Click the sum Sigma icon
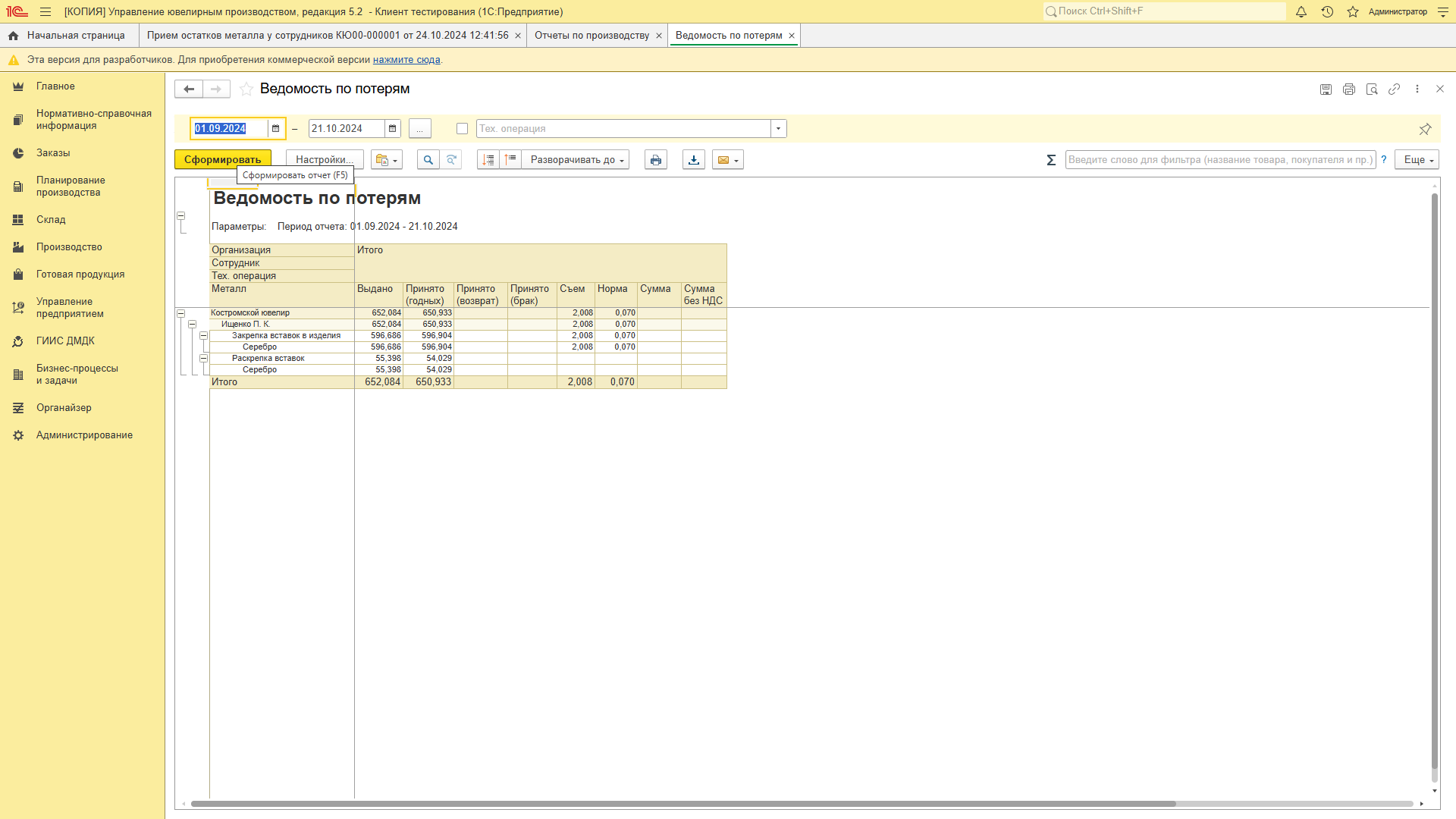 click(x=1051, y=160)
